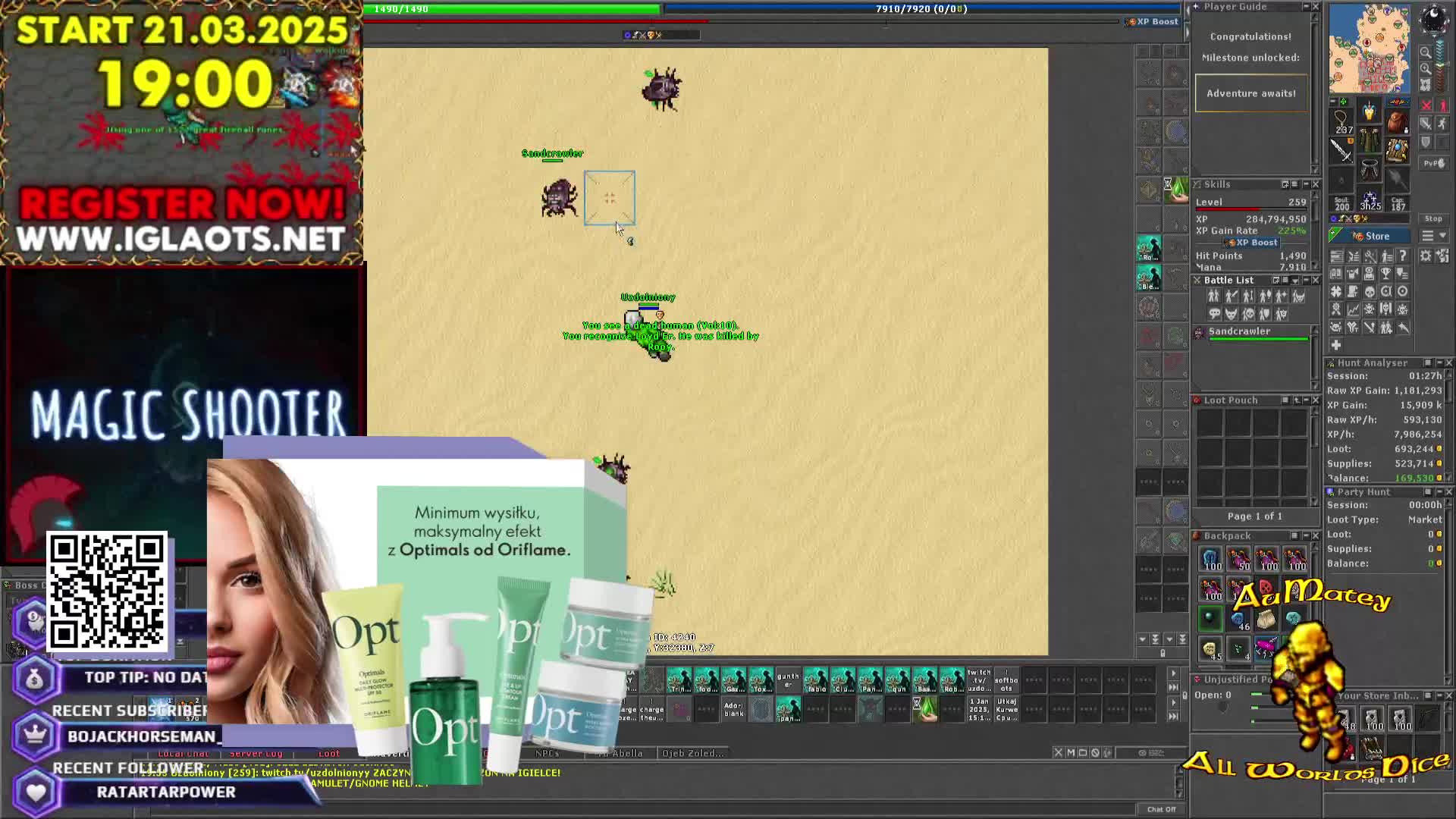Screen dimensions: 1456x819
Task: Attack the Sandcrawler creature in game window
Action: pos(560,199)
